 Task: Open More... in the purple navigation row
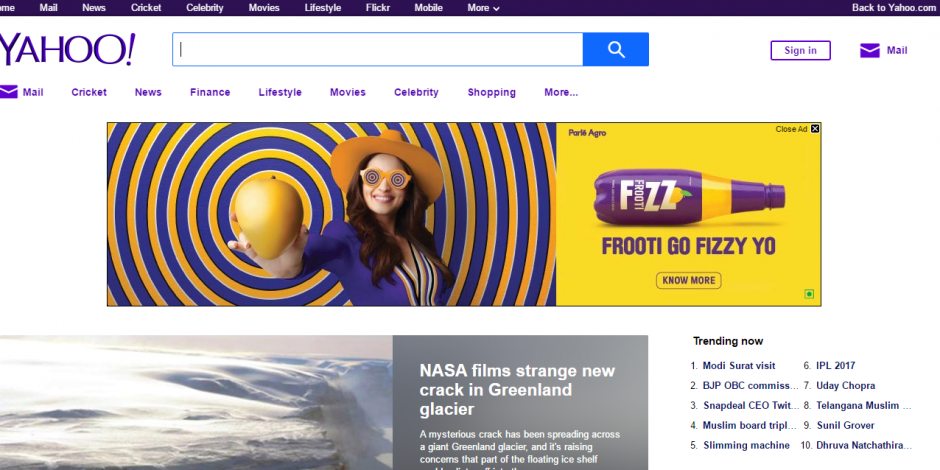point(561,92)
